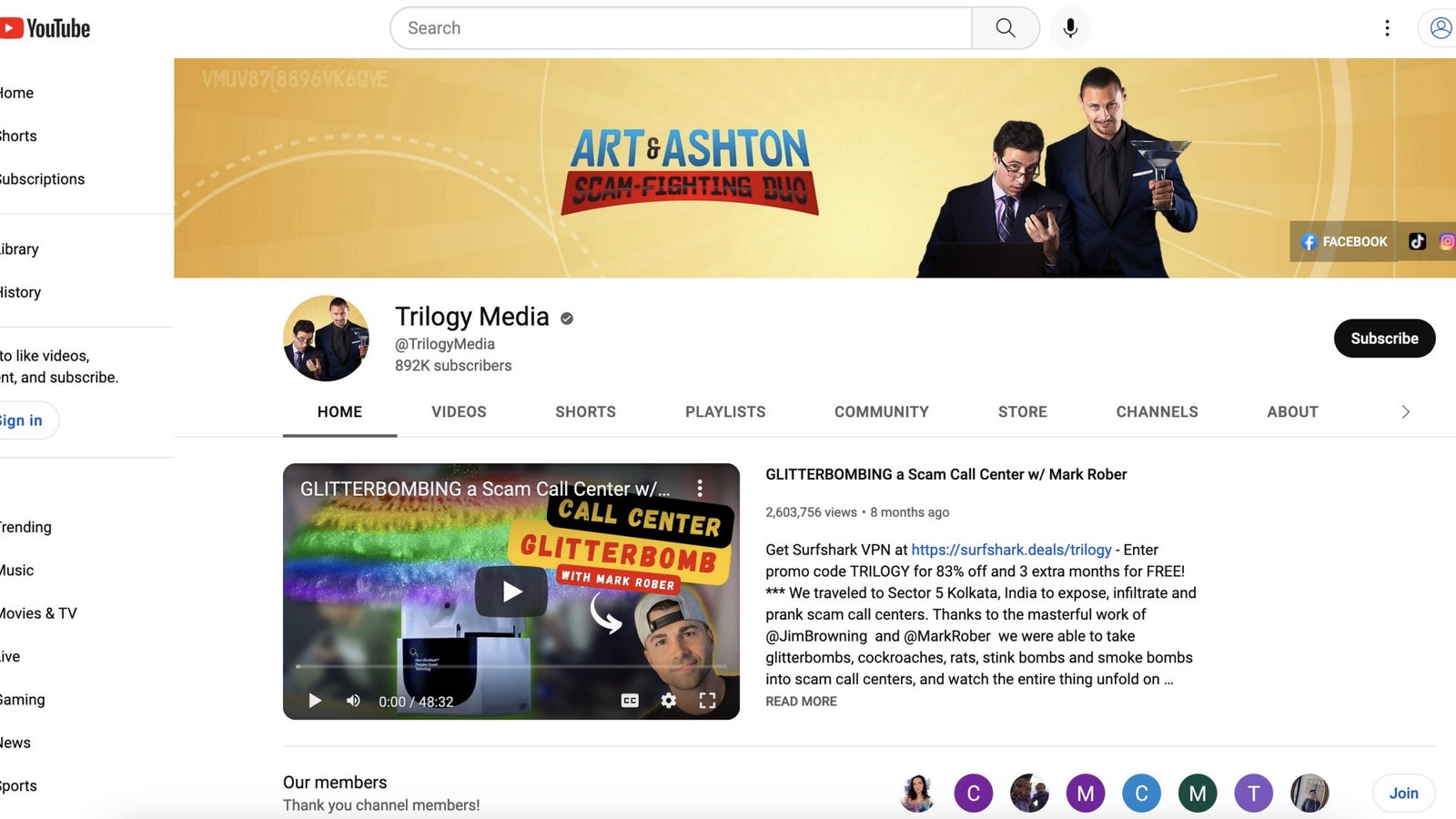Open the three-dot settings menu in header
The image size is (1456, 819).
pyautogui.click(x=1387, y=28)
